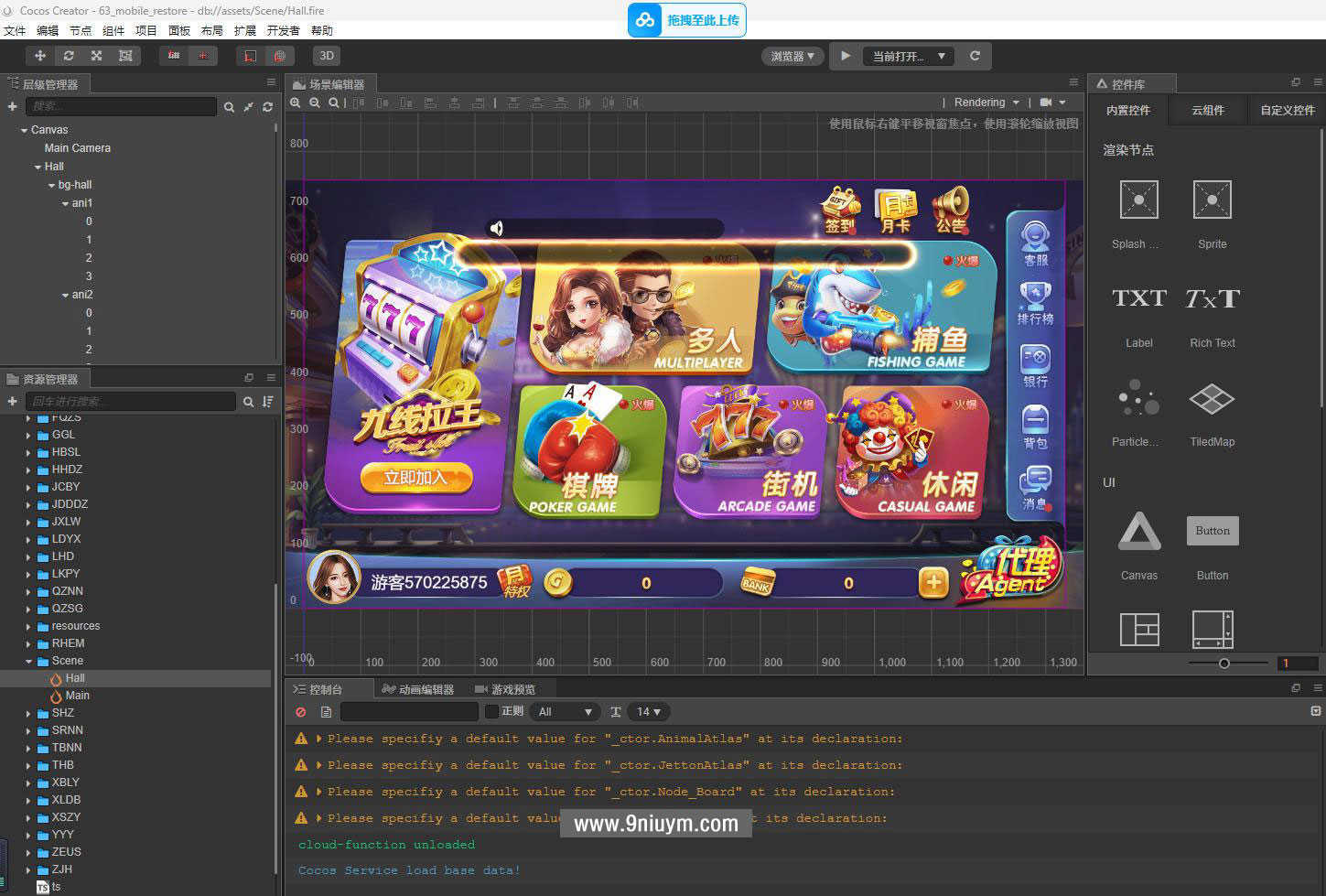Viewport: 1326px width, 896px height.
Task: Click the play preview button
Action: tap(846, 56)
